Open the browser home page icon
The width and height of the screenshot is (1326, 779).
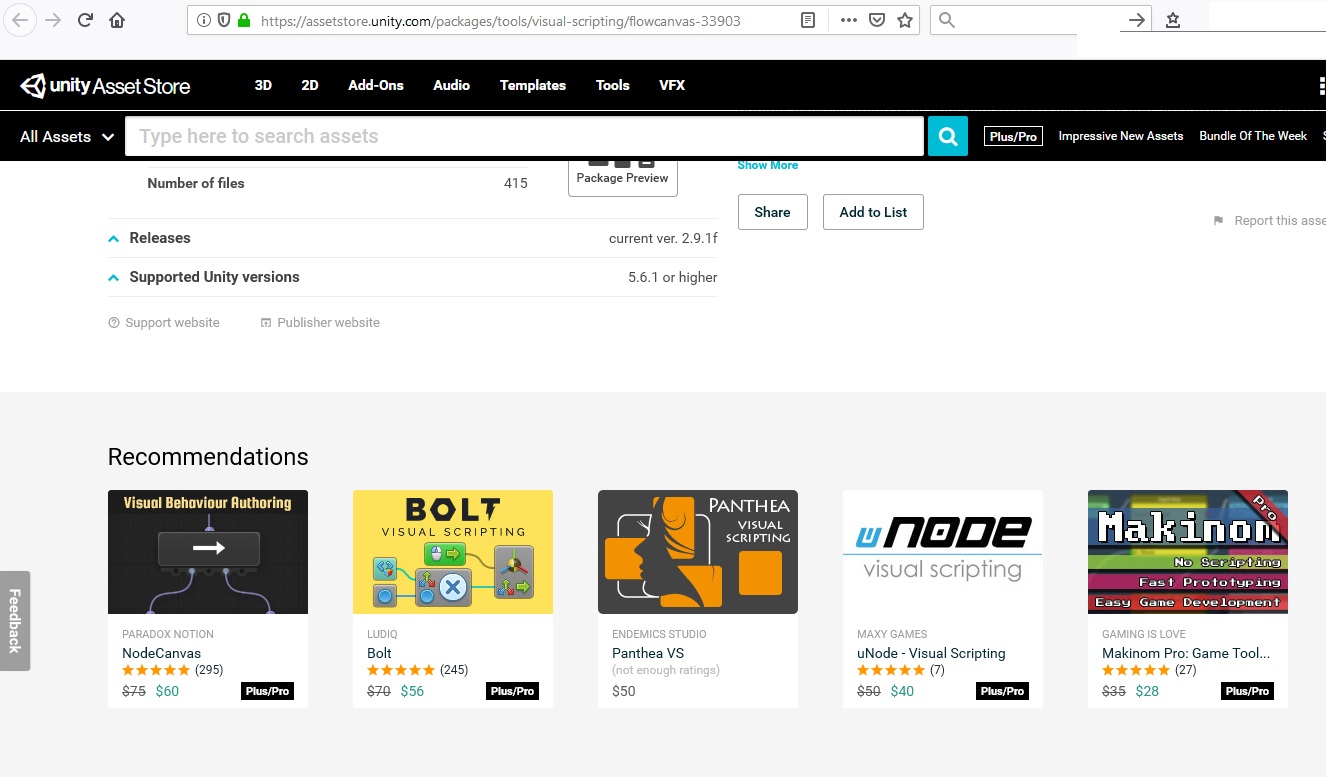pyautogui.click(x=117, y=20)
